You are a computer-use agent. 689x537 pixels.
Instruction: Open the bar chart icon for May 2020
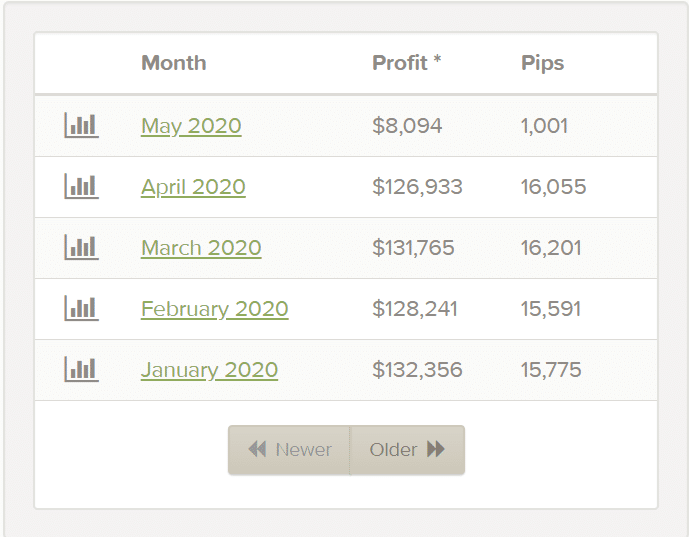tap(81, 125)
